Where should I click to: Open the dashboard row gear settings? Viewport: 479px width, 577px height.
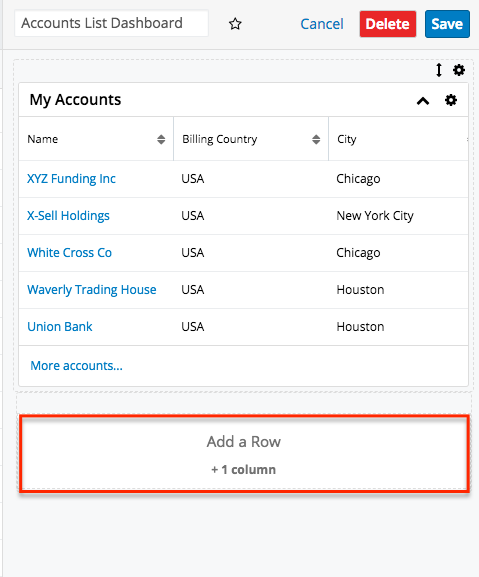coord(459,70)
